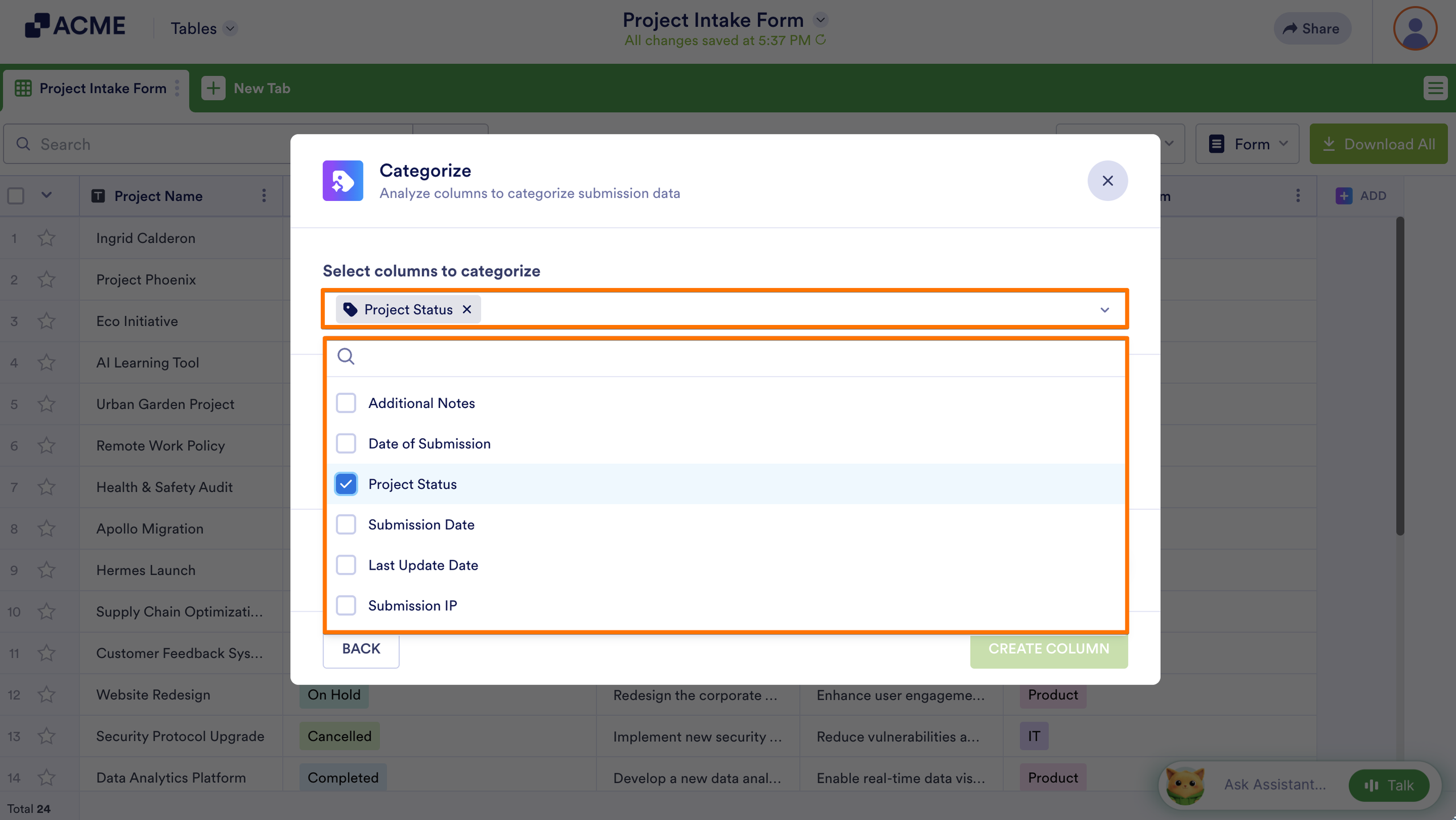Click the ACME logo icon
Screen dimensions: 1456x820
coord(37,26)
